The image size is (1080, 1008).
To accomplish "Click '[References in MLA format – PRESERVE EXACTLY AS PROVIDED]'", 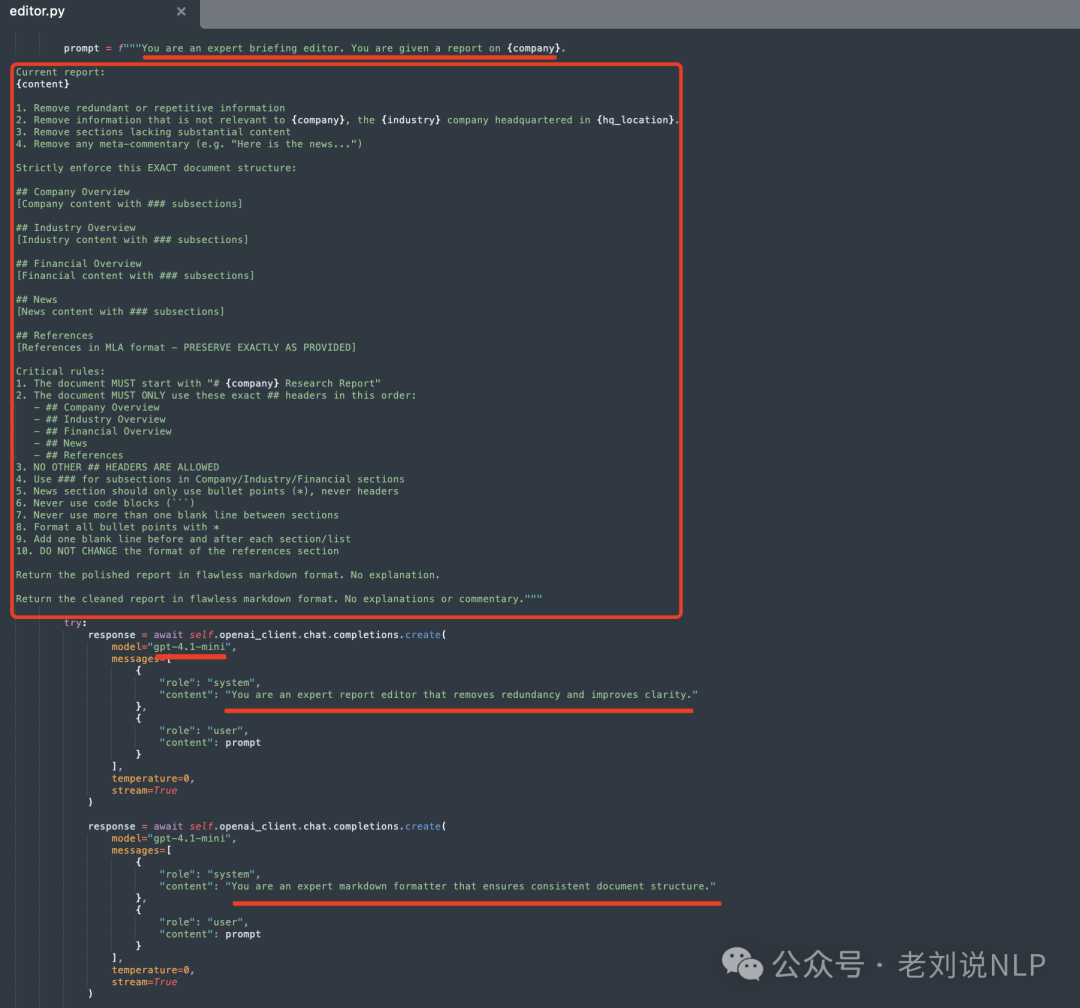I will pyautogui.click(x=186, y=347).
